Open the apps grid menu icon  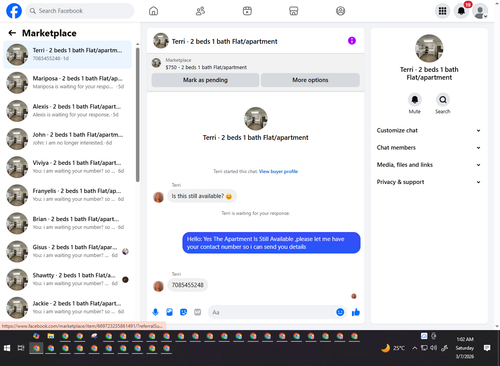click(442, 11)
